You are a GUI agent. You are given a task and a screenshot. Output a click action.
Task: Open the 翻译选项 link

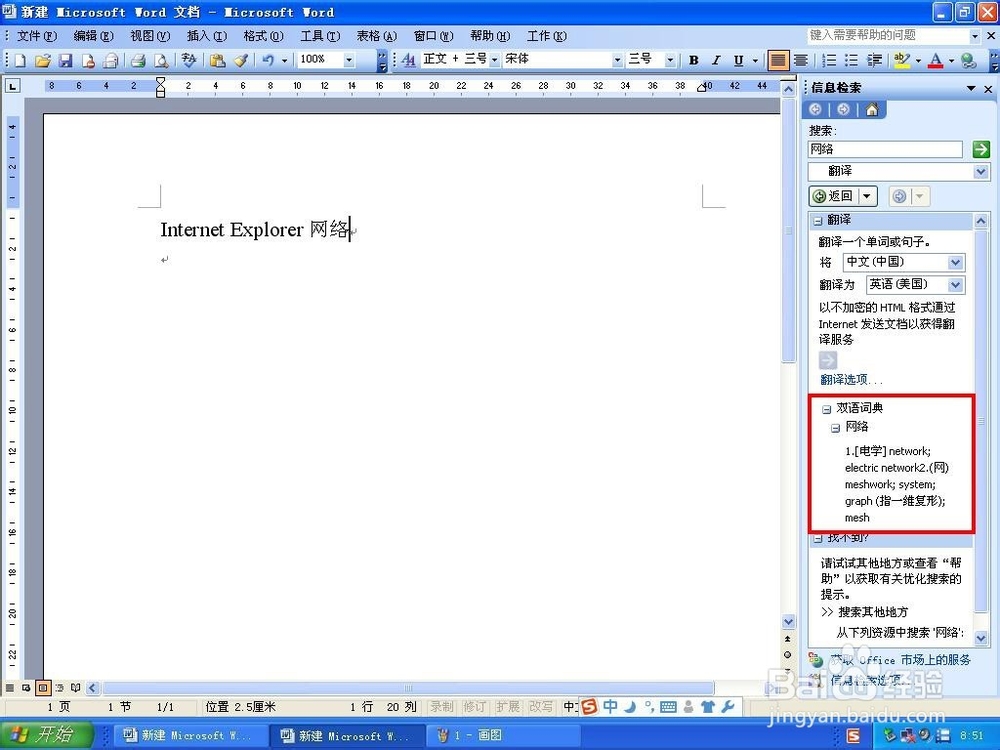click(x=851, y=379)
